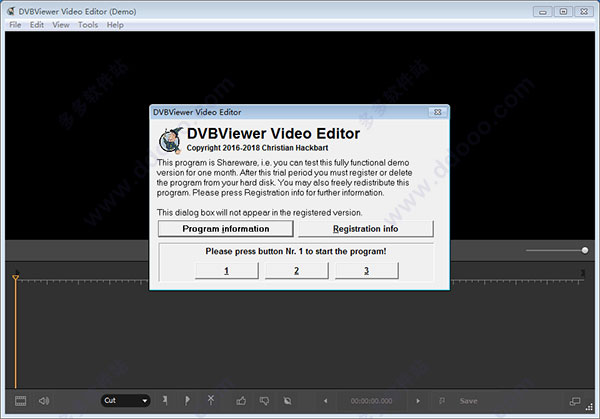Click the app icon in main title bar
Image resolution: width=600 pixels, height=419 pixels.
[11, 11]
